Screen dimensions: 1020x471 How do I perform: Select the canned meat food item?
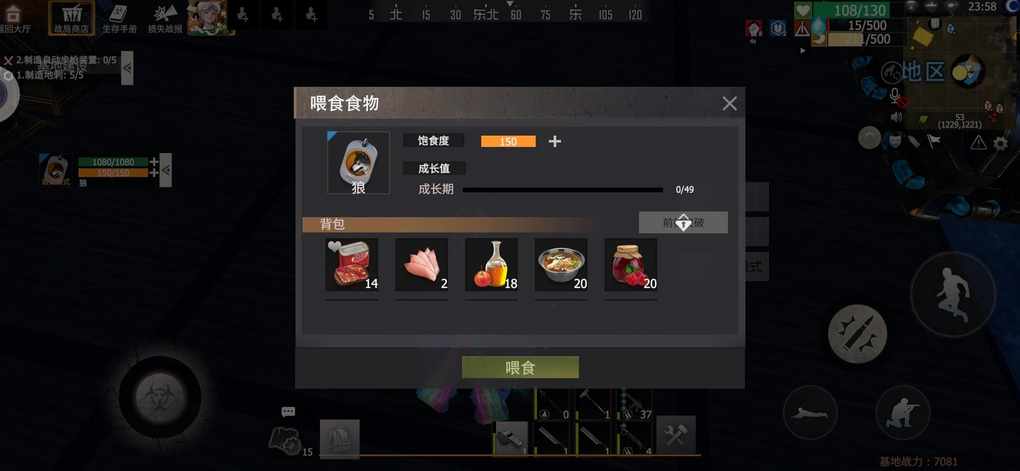tap(352, 264)
